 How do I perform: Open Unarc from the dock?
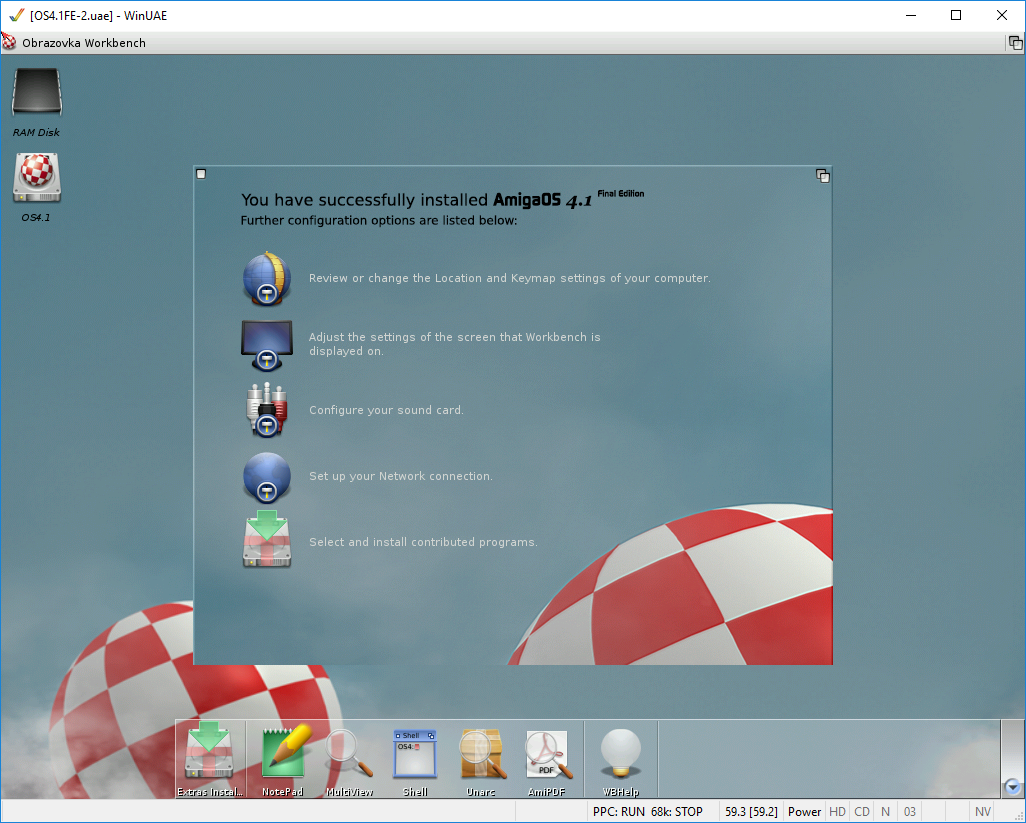coord(481,754)
